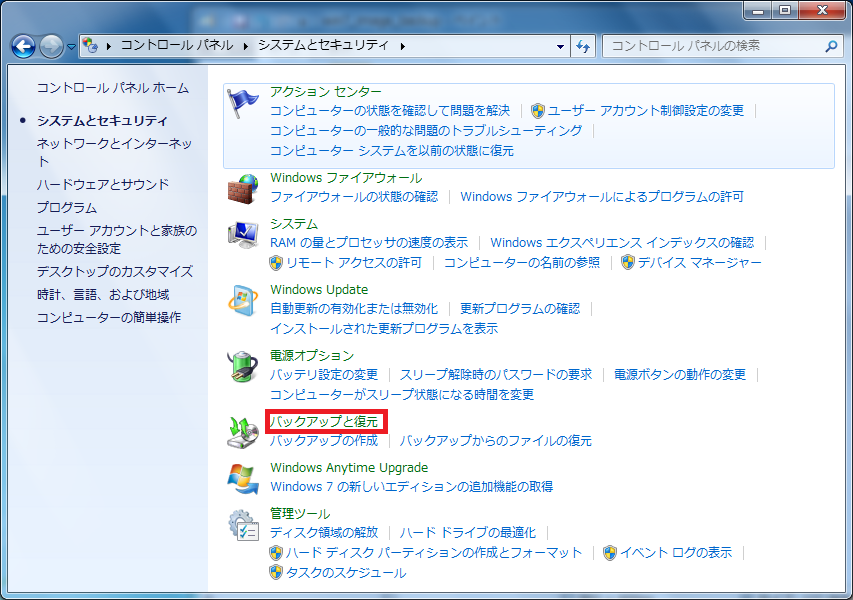Click システムとセキュリティ breadcrumb in address bar
853x600 pixels.
coord(324,45)
